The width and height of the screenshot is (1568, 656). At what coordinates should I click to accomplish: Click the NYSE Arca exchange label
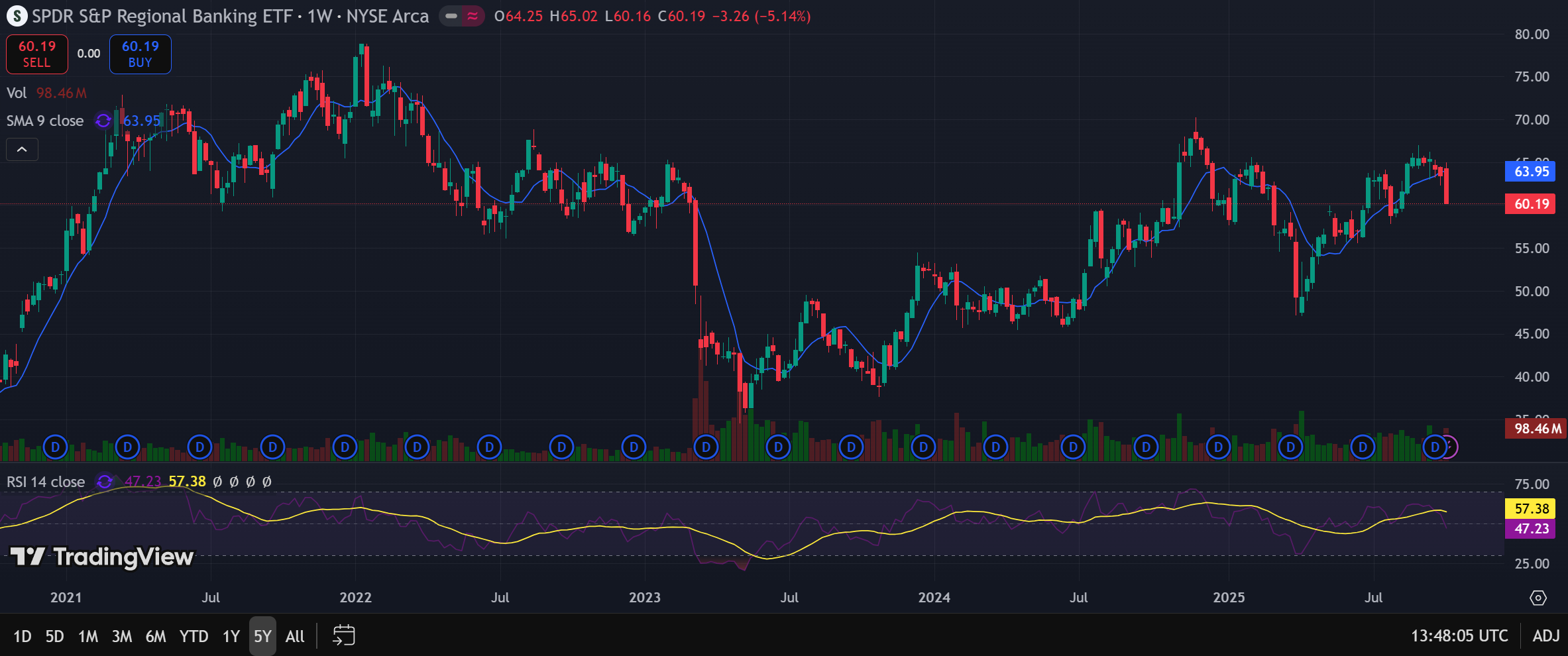[x=388, y=16]
